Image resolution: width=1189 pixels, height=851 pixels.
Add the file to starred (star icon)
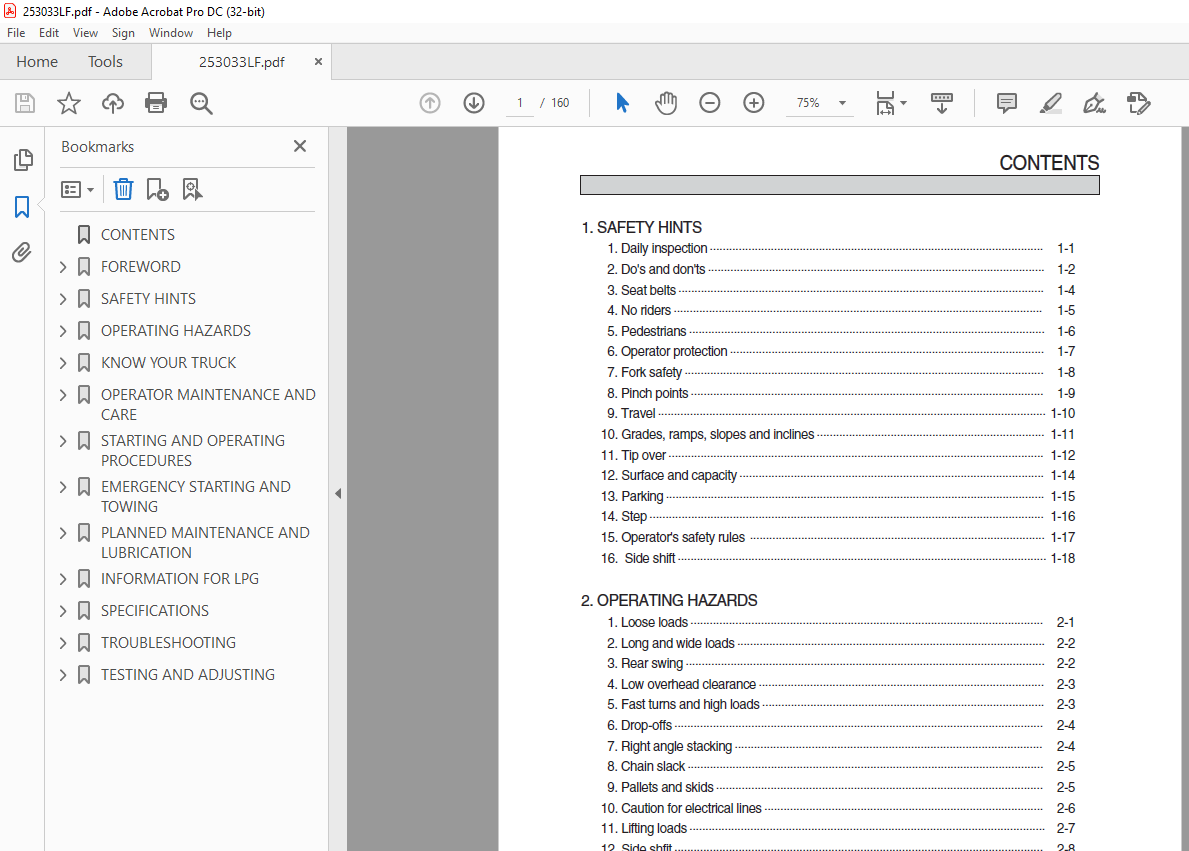point(69,103)
